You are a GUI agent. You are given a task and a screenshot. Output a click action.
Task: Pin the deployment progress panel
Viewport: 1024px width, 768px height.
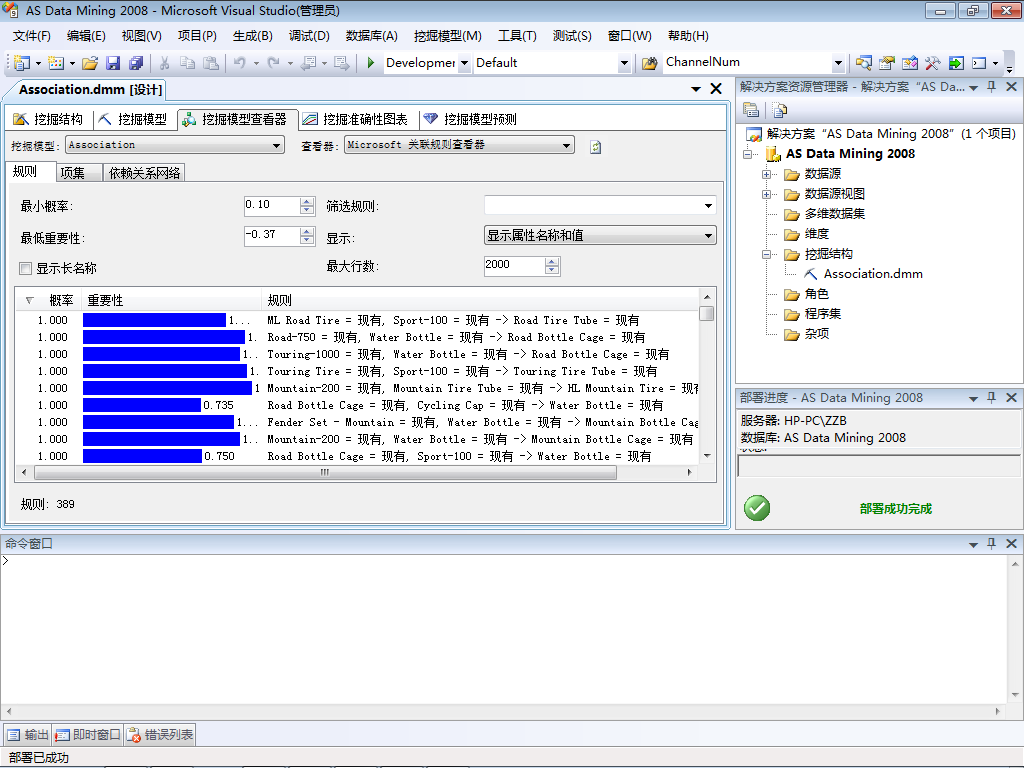991,397
